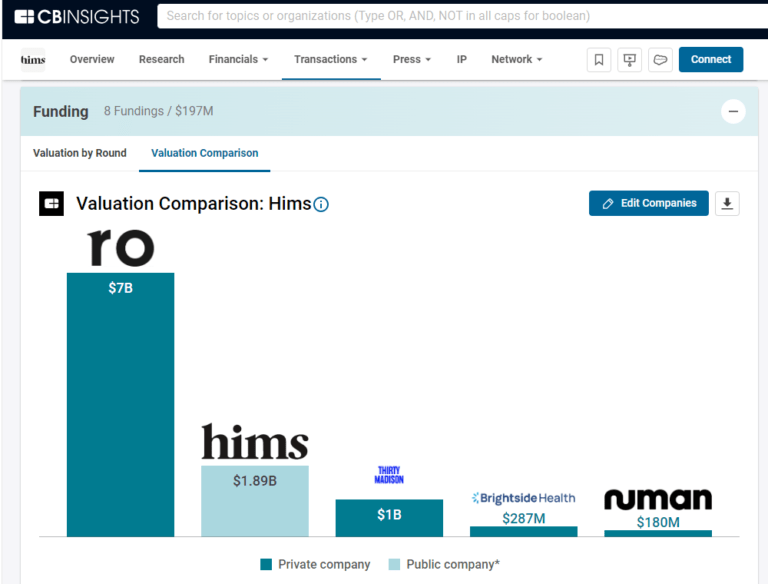
Task: Click the Public company legend swatch
Action: click(x=394, y=564)
